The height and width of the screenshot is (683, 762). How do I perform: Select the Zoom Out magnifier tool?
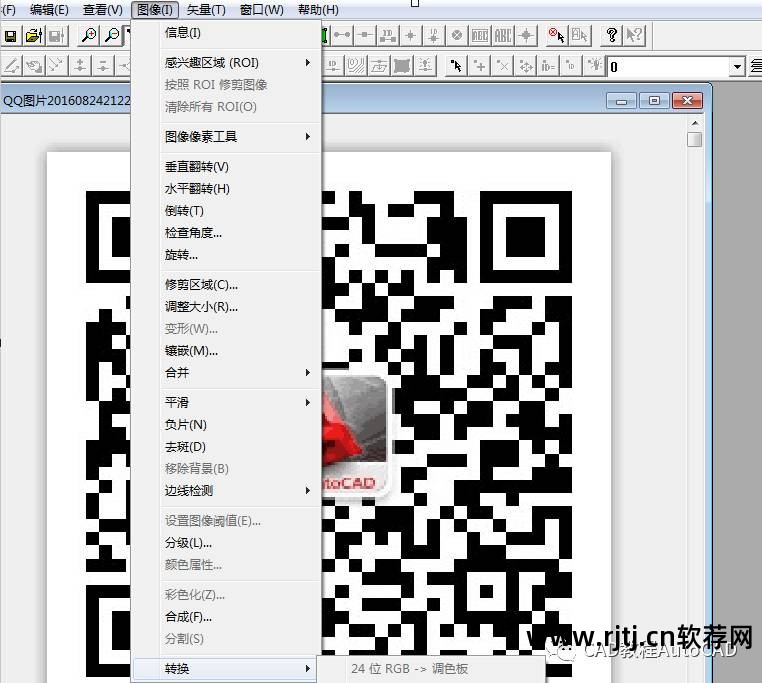pyautogui.click(x=112, y=35)
